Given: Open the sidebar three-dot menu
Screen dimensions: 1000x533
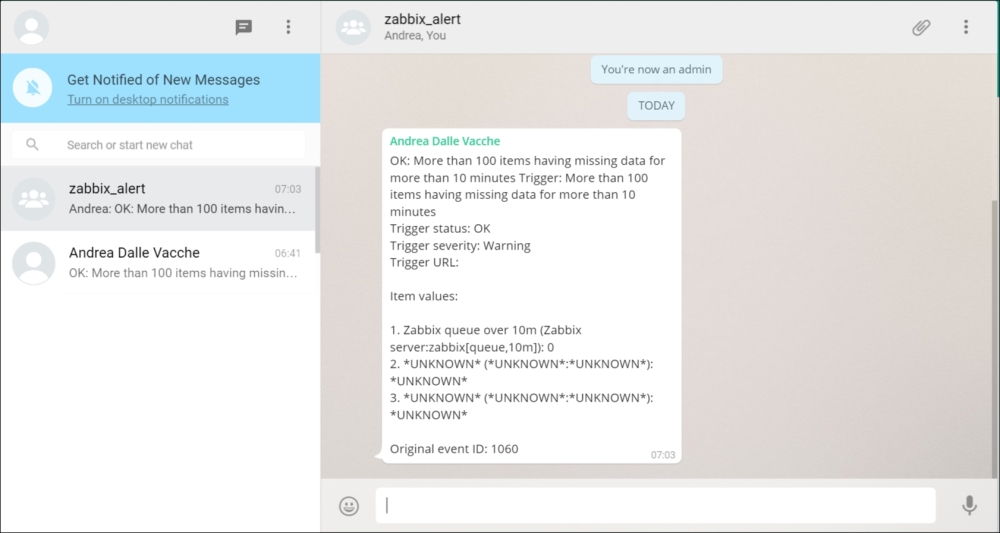Looking at the screenshot, I should [x=289, y=27].
